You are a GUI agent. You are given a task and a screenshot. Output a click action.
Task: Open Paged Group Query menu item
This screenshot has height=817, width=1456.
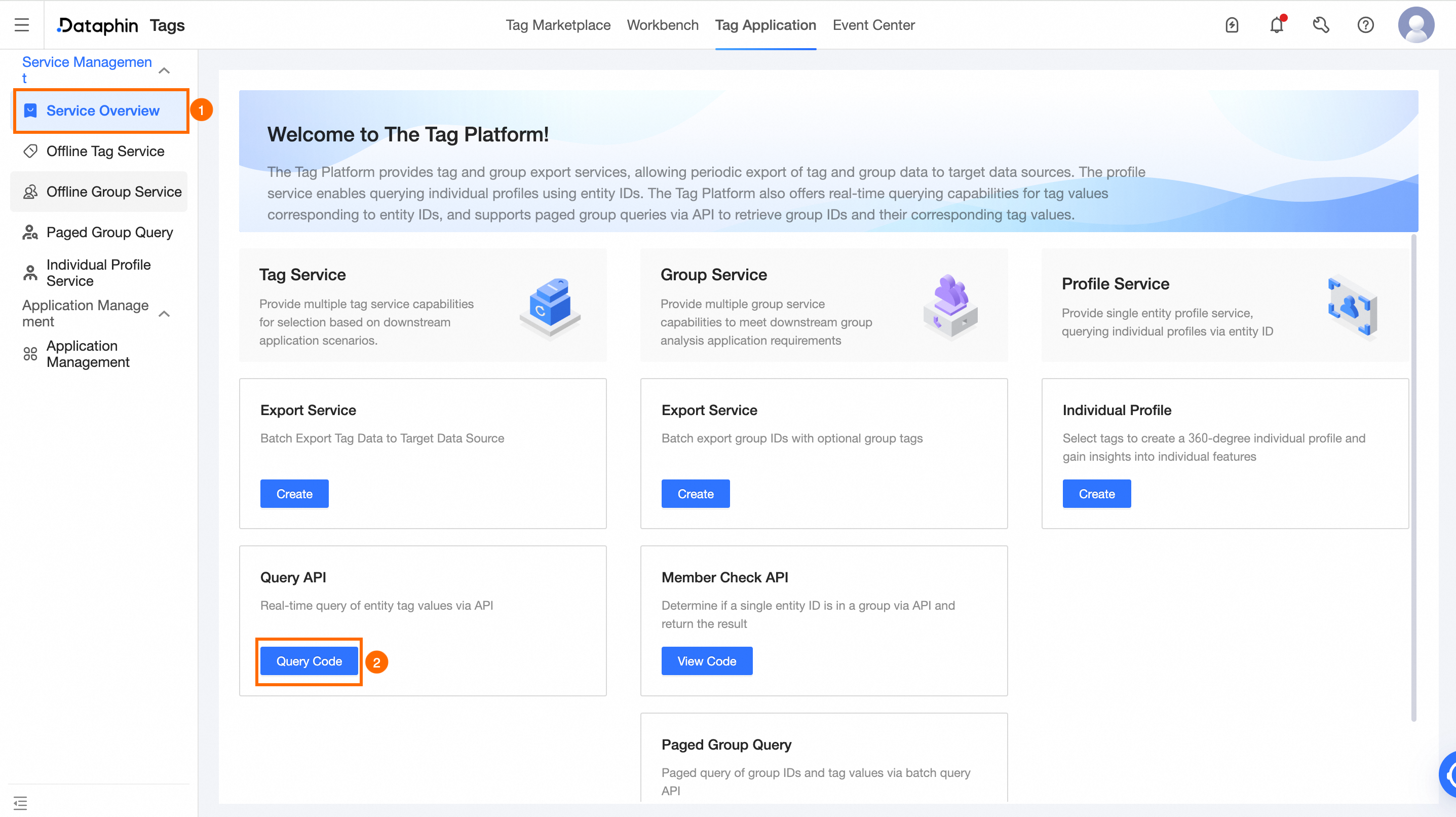click(x=99, y=232)
